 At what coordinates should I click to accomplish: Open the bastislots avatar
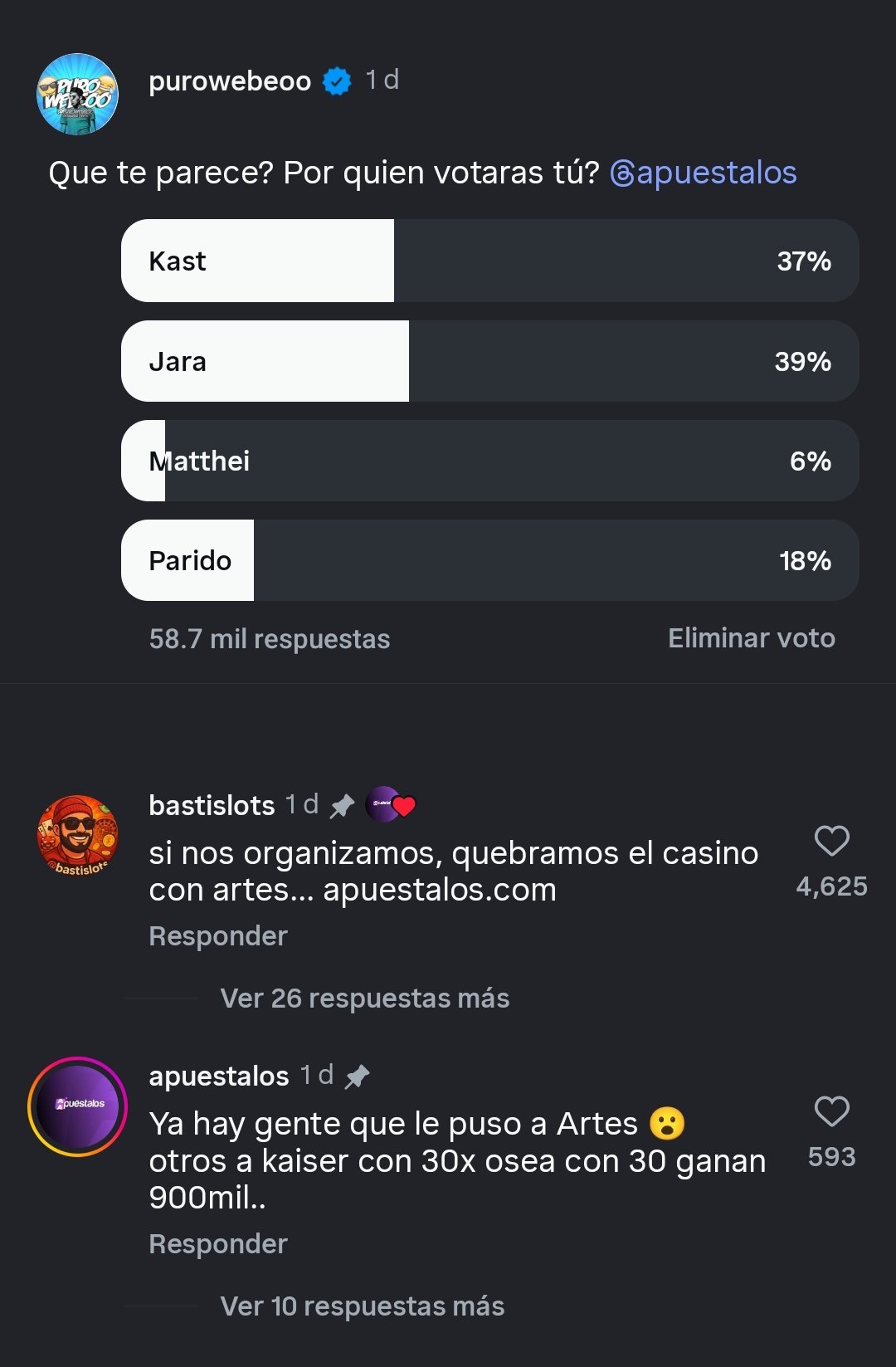tap(77, 836)
